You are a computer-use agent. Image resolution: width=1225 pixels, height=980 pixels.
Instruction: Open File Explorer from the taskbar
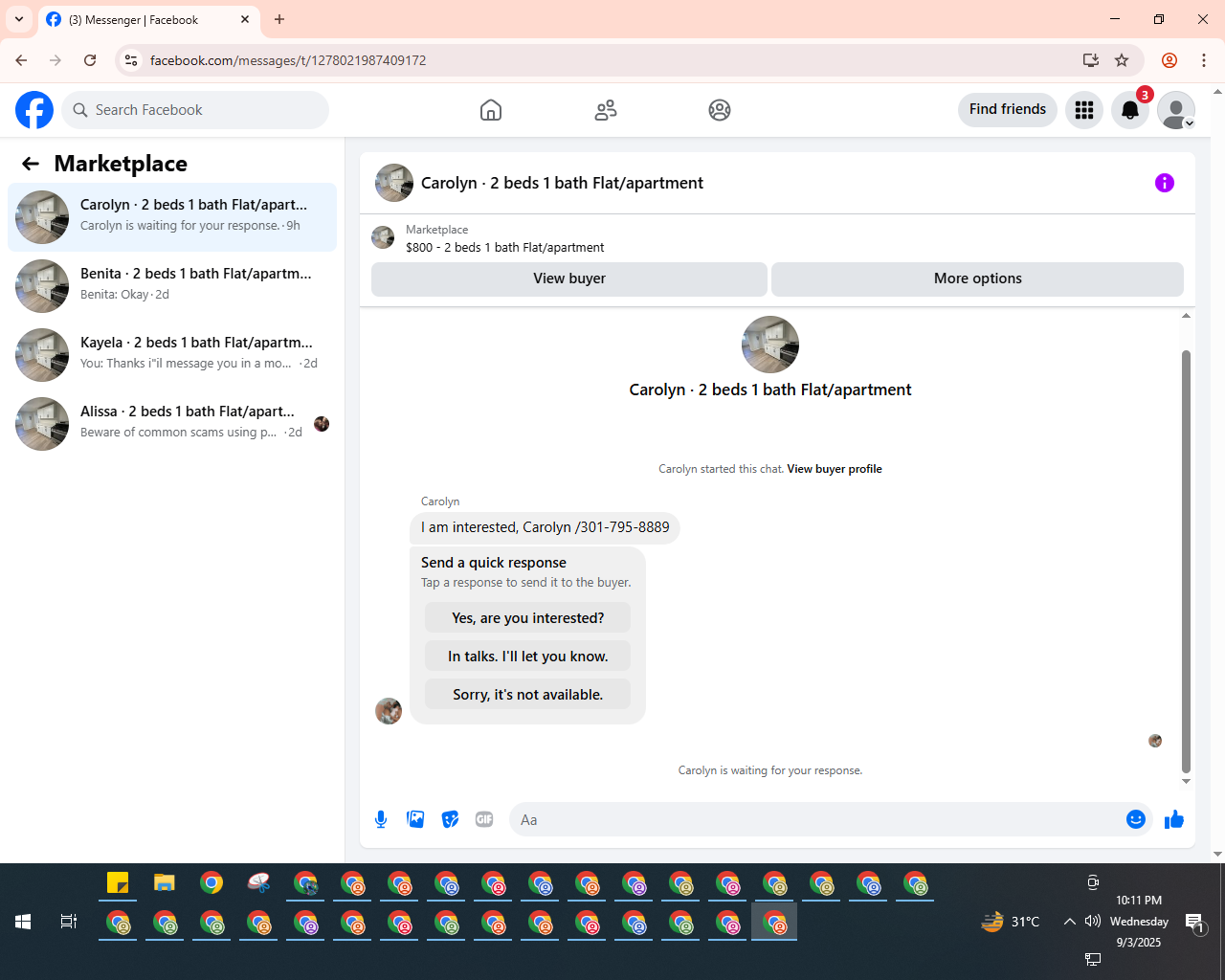[165, 882]
